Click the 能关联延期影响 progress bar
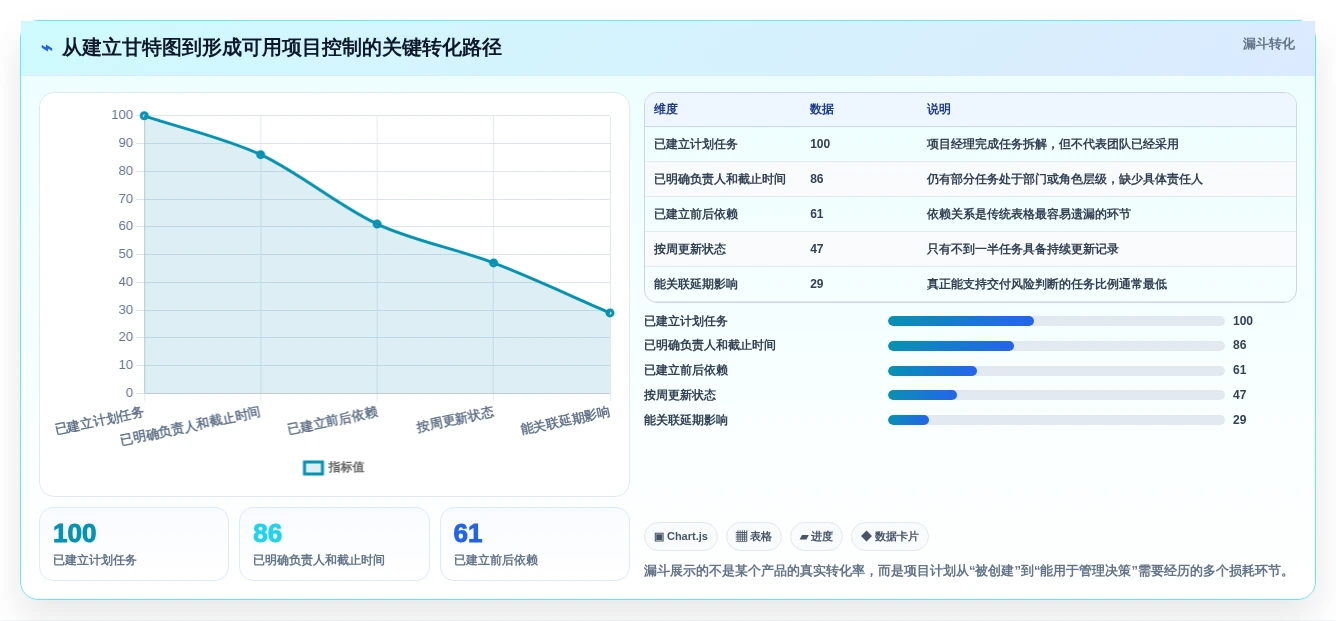Image resolution: width=1336 pixels, height=621 pixels. coord(1056,420)
